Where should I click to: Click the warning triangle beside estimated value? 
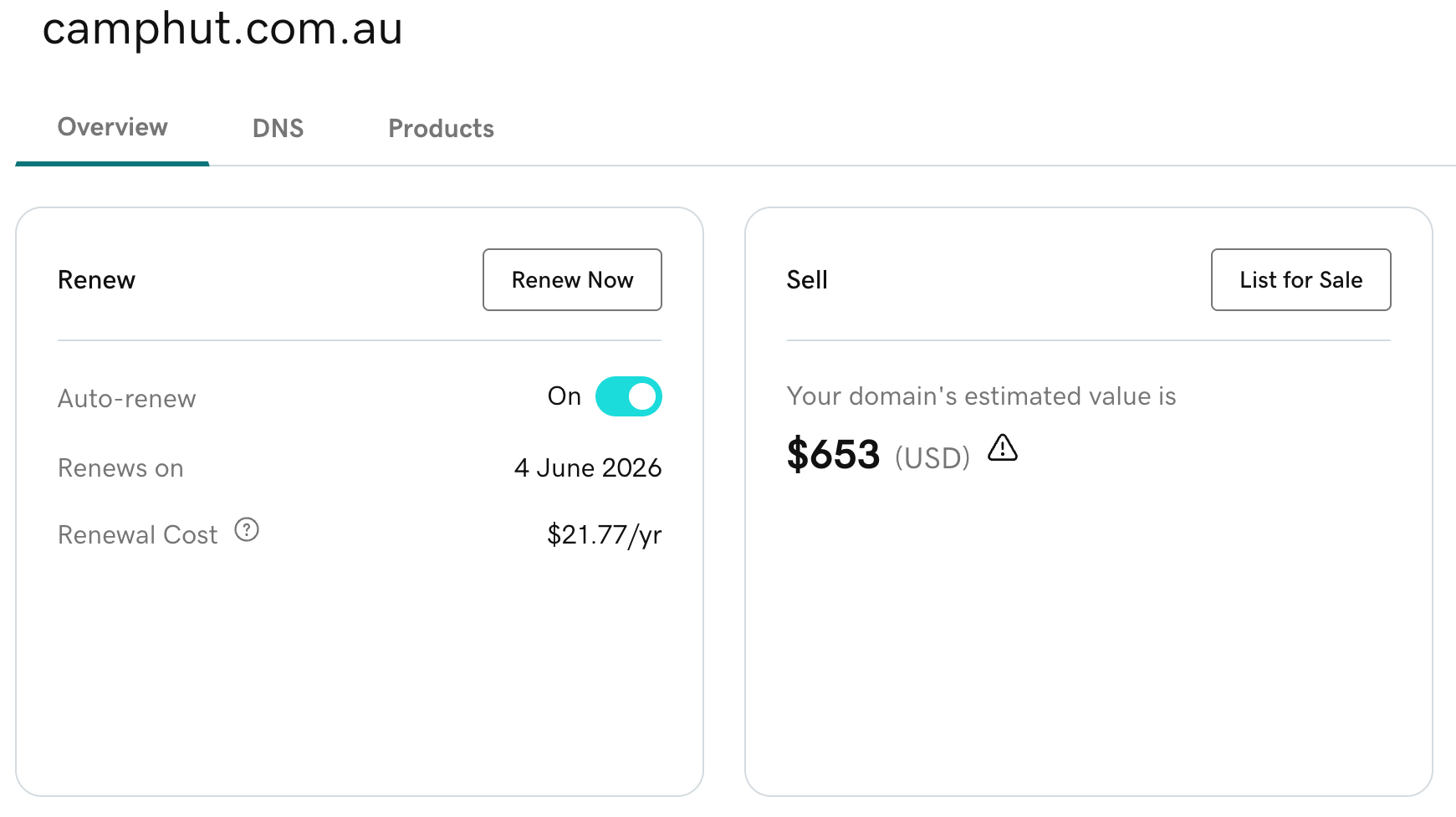[x=1002, y=448]
